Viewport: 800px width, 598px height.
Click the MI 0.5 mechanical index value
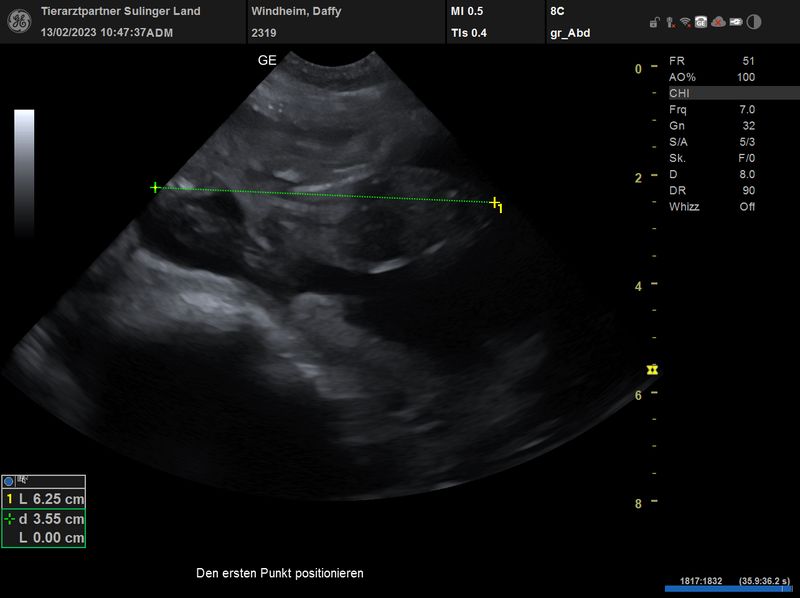click(467, 11)
